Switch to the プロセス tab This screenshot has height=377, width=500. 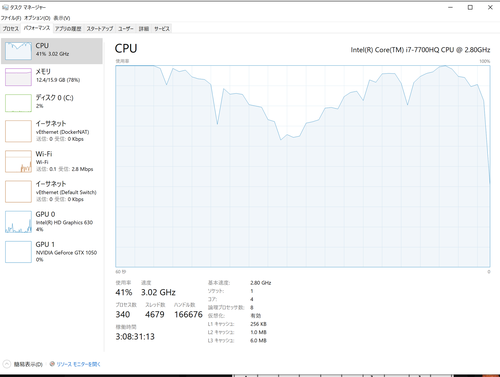(11, 29)
